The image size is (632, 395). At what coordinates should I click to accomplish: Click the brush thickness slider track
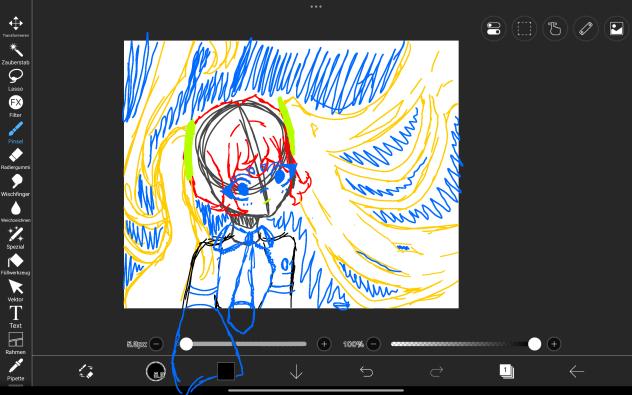243,344
